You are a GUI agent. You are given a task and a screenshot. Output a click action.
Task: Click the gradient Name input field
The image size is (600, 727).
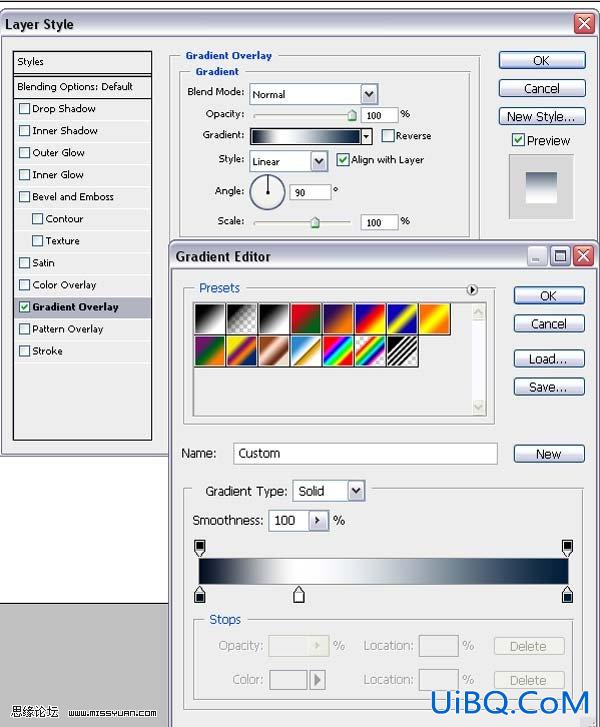pyautogui.click(x=365, y=453)
